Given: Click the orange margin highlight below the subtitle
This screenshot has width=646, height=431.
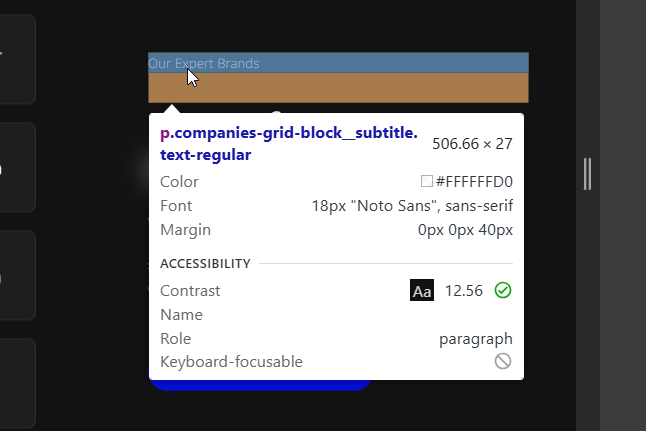Looking at the screenshot, I should pos(338,88).
